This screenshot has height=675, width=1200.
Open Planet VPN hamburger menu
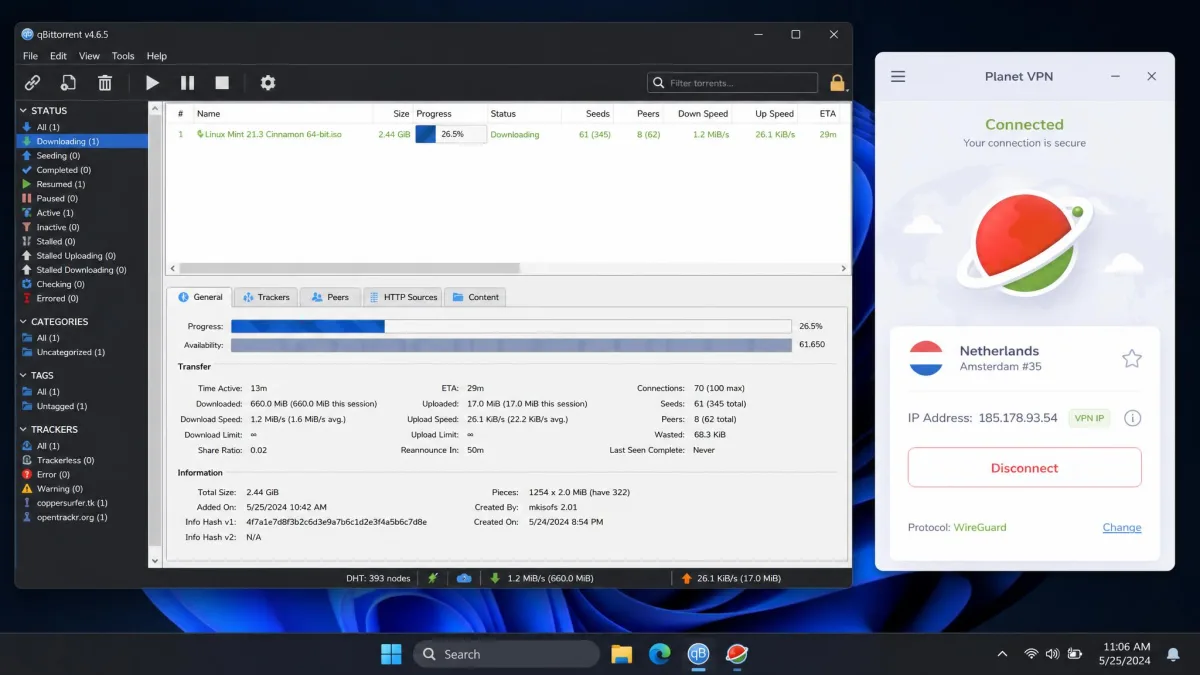(898, 76)
